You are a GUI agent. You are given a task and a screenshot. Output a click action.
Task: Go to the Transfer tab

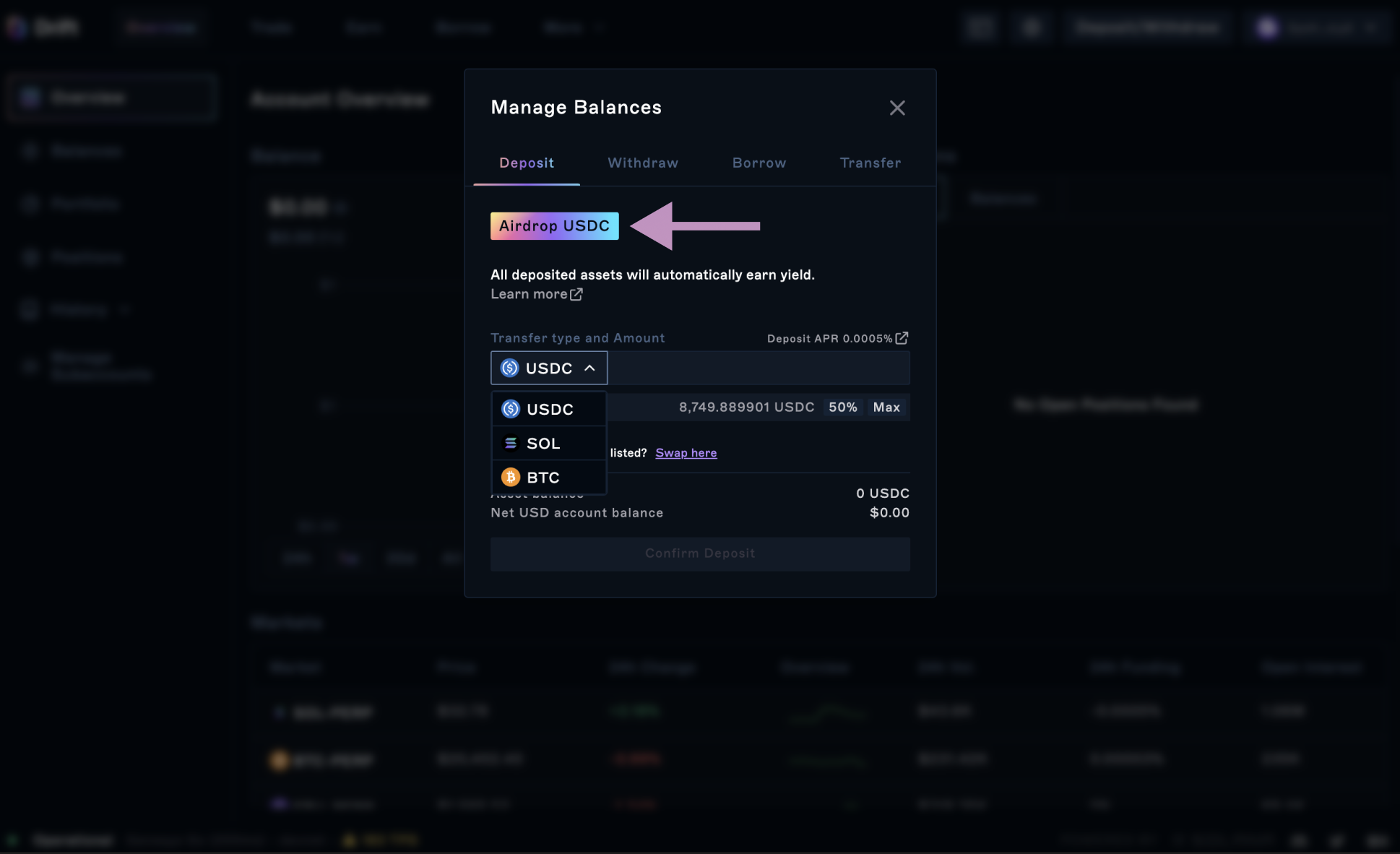pyautogui.click(x=870, y=163)
